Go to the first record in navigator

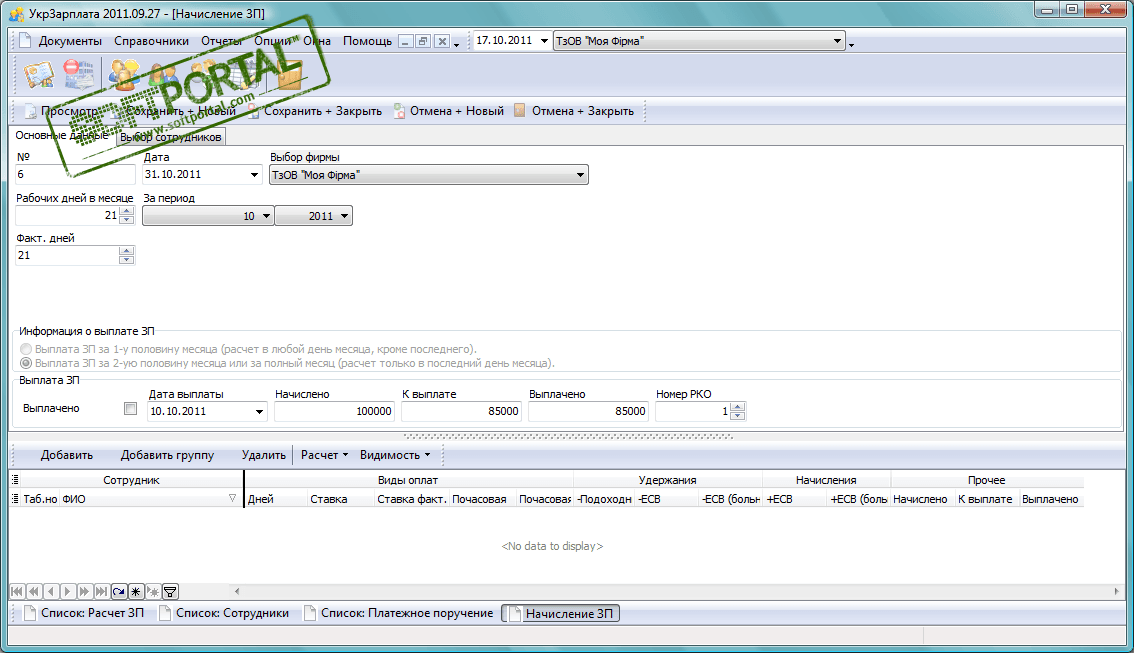pos(17,592)
